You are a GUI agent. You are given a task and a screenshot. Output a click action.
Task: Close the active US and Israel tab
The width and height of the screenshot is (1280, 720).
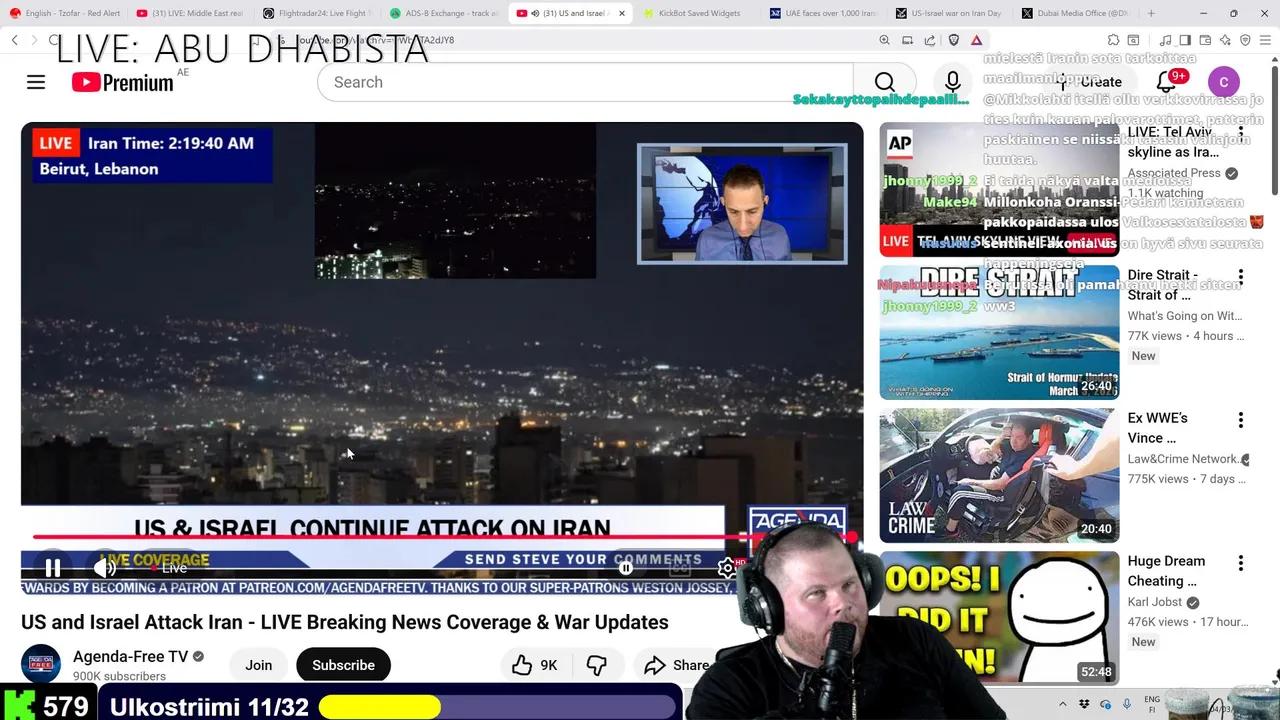tap(622, 13)
